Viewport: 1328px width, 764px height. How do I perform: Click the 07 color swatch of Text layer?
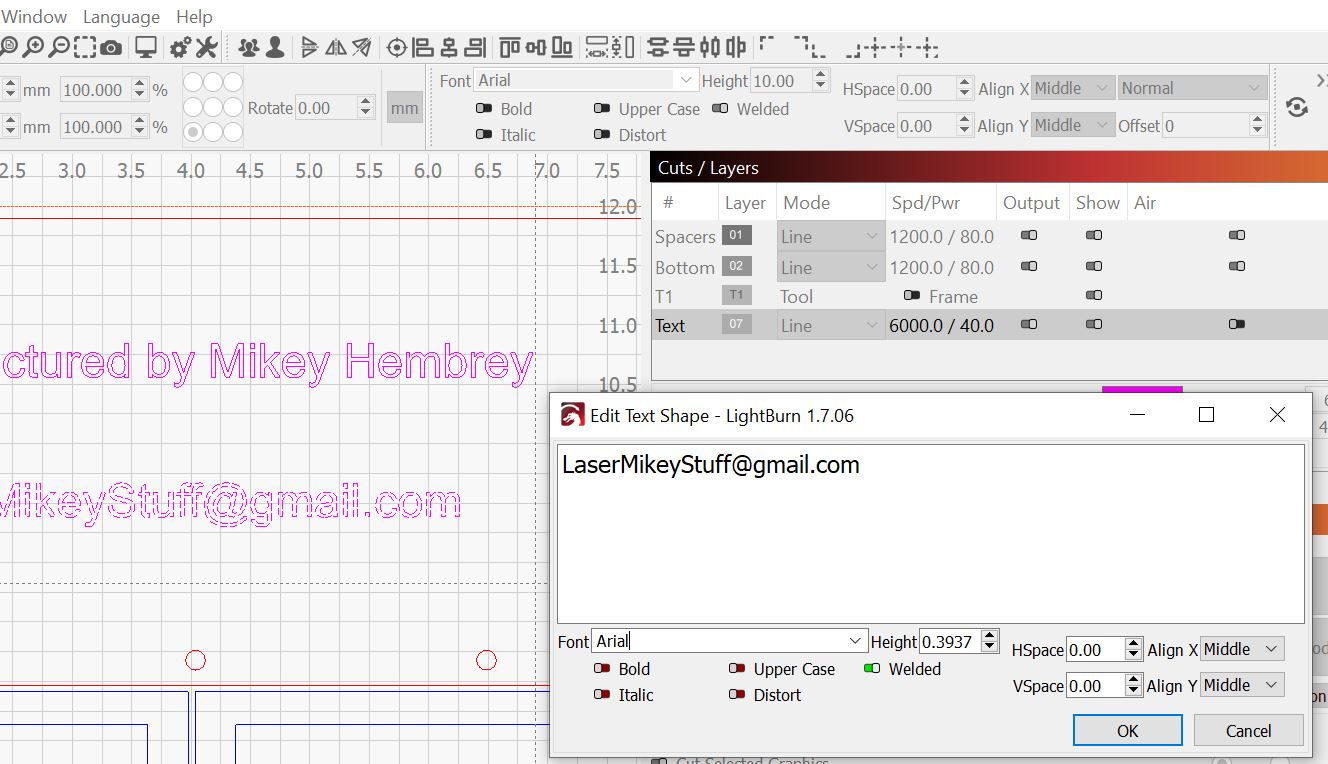[737, 325]
